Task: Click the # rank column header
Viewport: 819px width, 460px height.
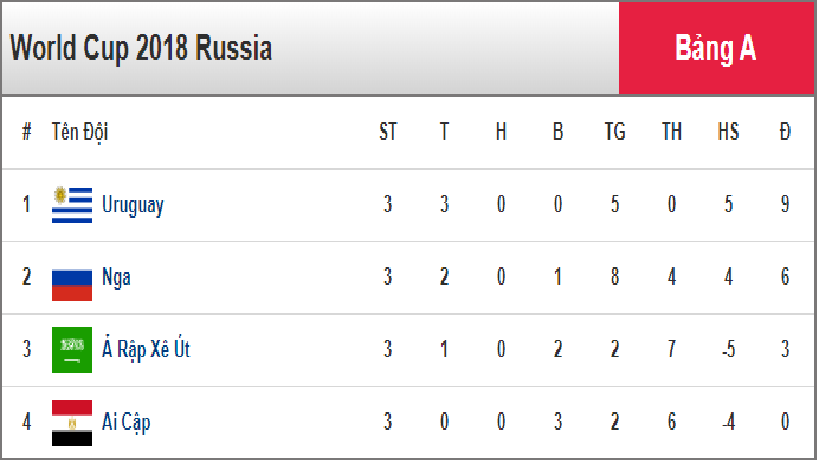Action: [27, 132]
